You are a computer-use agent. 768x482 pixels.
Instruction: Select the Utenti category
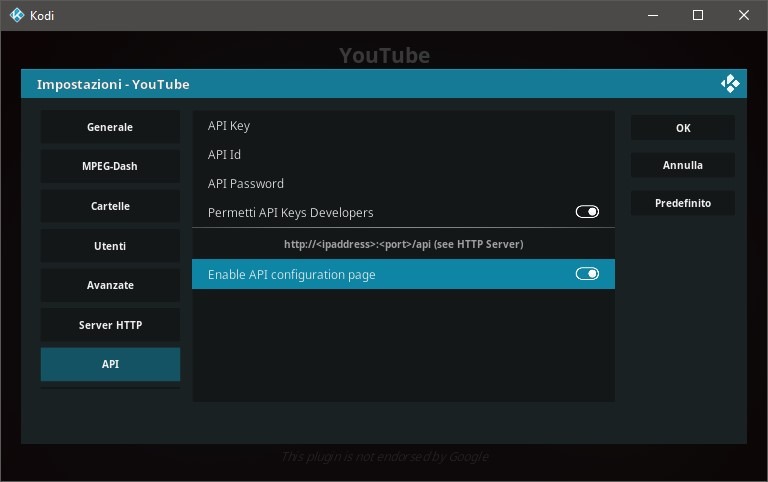tap(110, 246)
